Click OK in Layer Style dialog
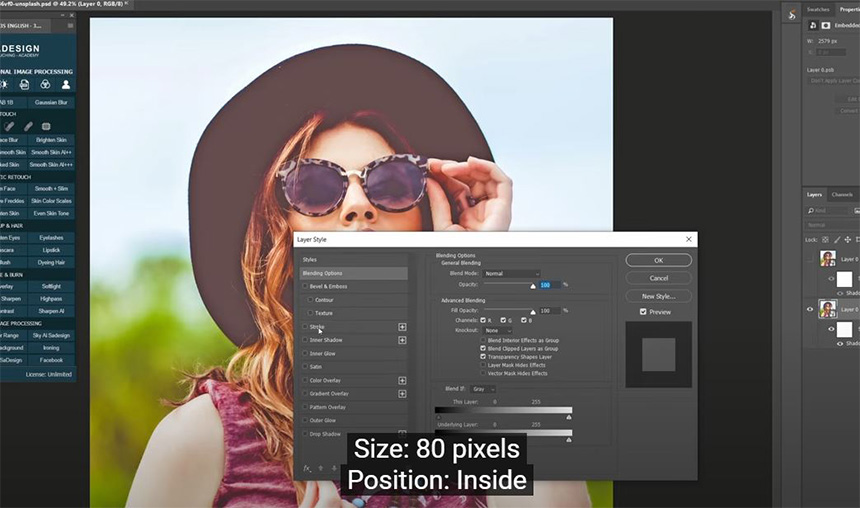This screenshot has height=508, width=860. [658, 260]
